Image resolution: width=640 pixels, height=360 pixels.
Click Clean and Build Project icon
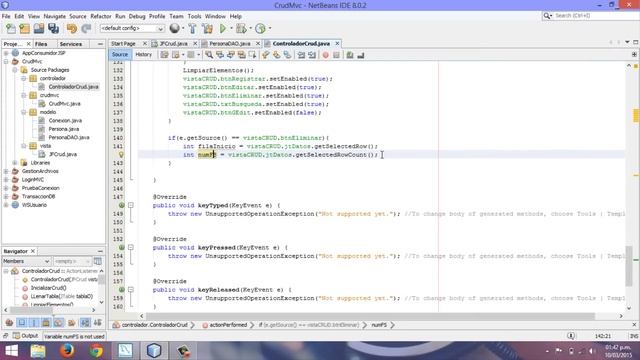point(207,29)
